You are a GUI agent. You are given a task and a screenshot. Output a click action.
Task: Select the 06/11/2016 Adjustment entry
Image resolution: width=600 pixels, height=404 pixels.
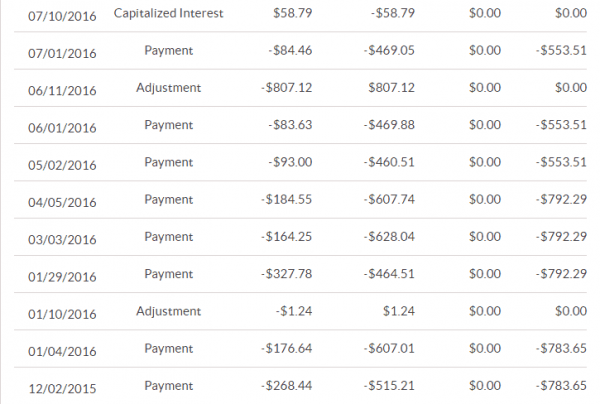168,88
